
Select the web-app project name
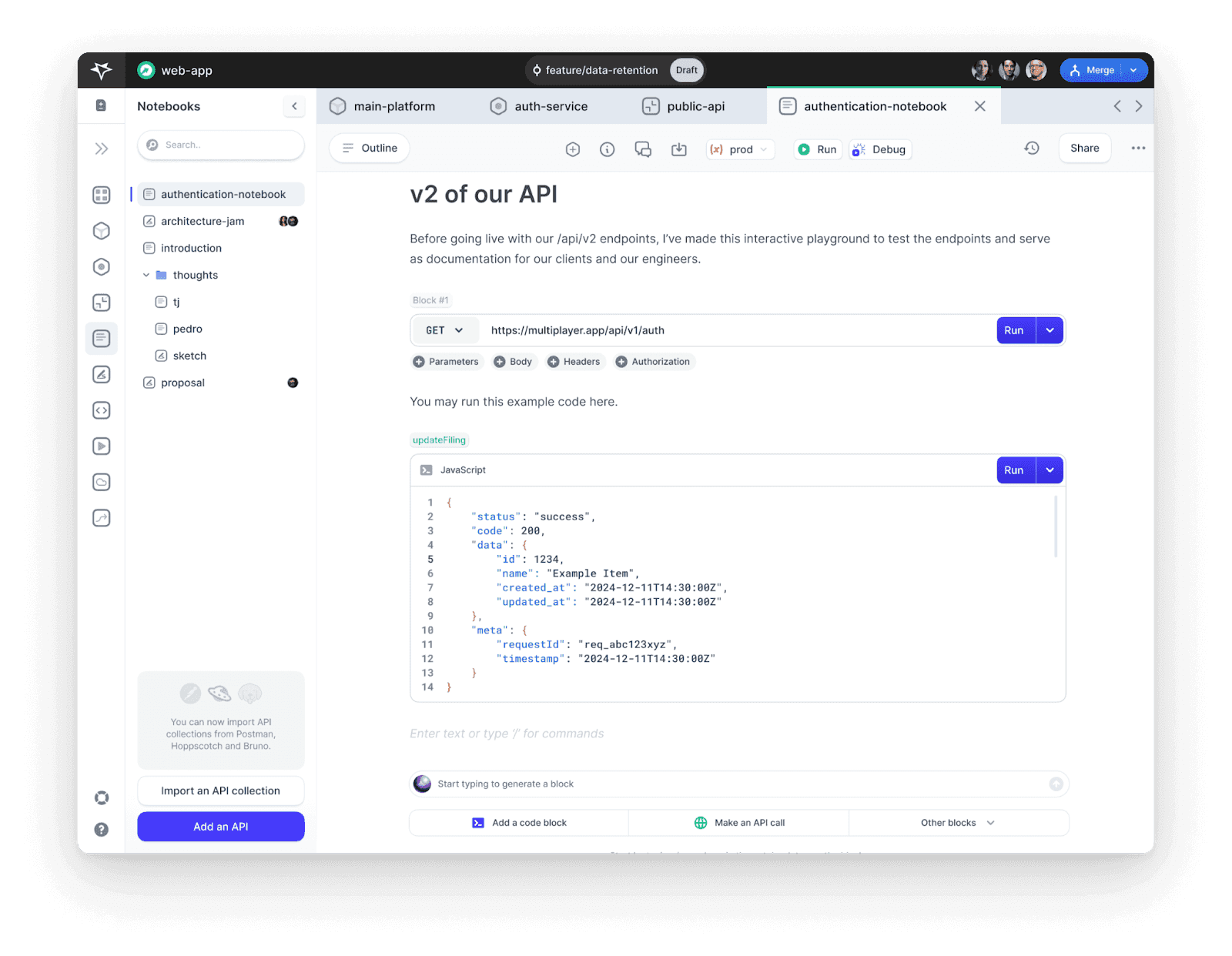coord(186,70)
